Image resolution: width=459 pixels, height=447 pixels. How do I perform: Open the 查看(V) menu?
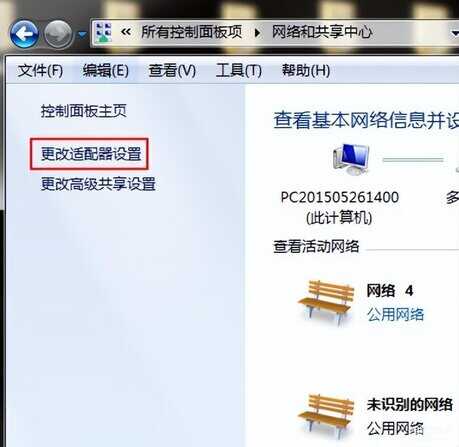[x=172, y=71]
